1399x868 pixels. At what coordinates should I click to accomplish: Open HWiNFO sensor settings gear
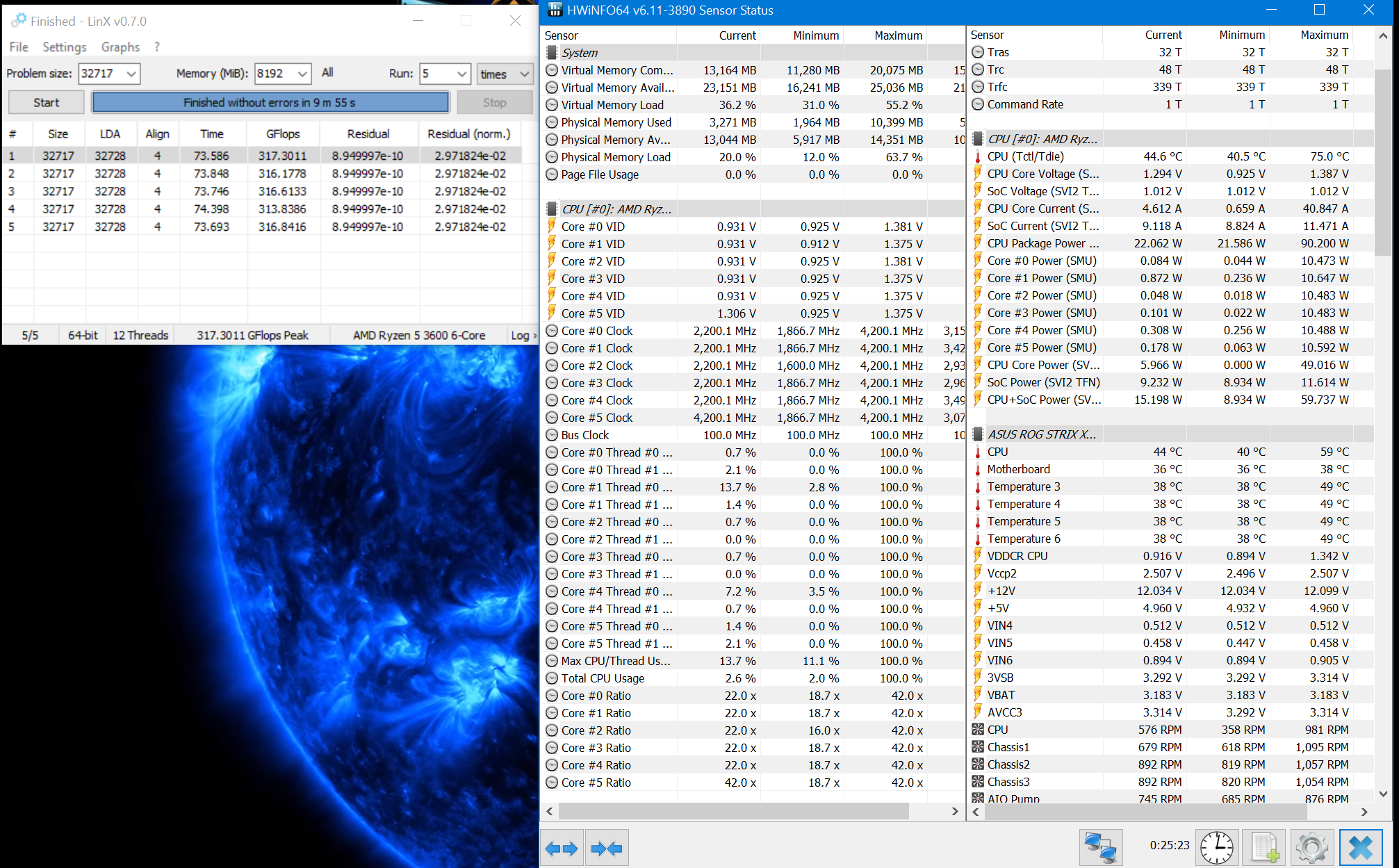pos(1311,848)
